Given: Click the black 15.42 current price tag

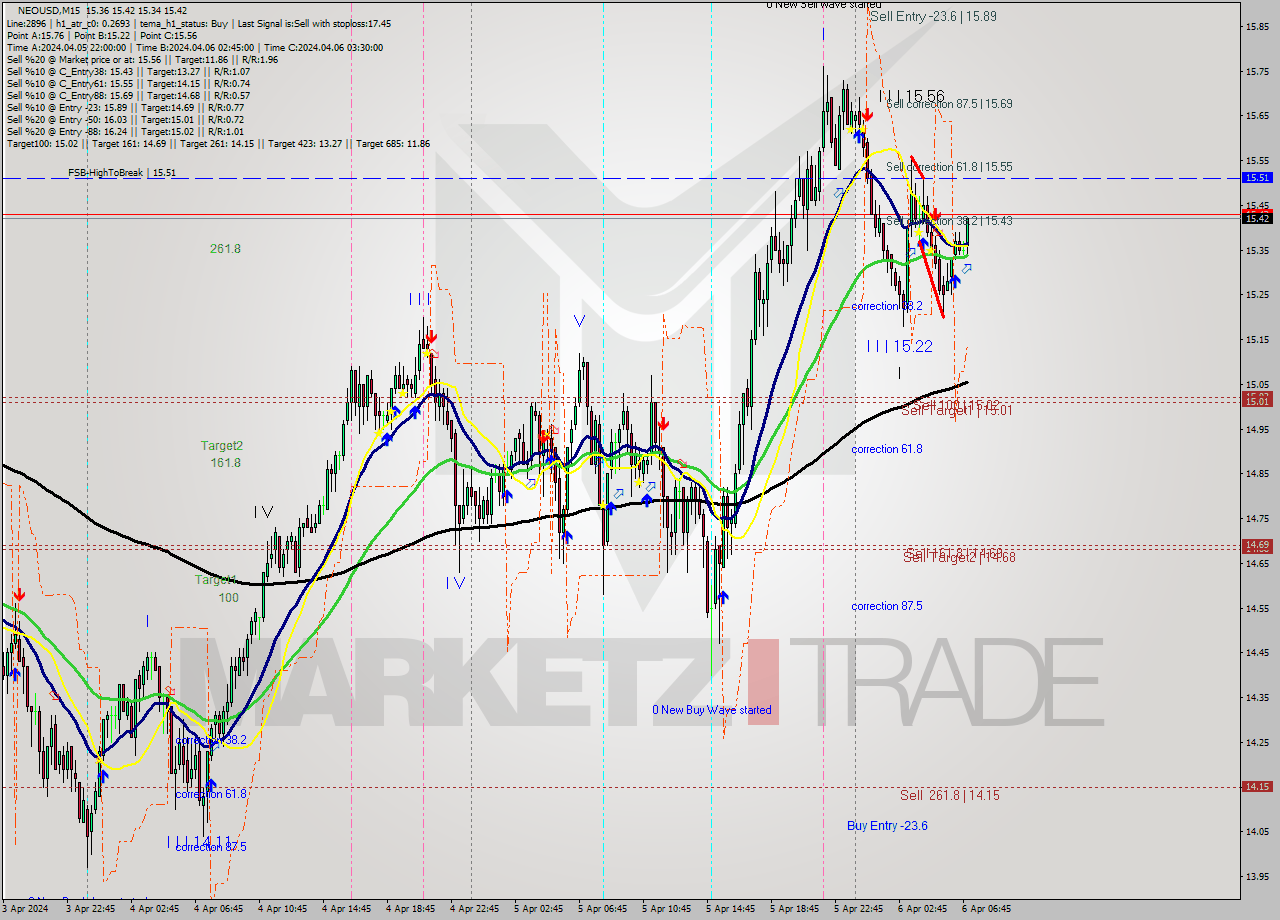Looking at the screenshot, I should coord(1256,218).
